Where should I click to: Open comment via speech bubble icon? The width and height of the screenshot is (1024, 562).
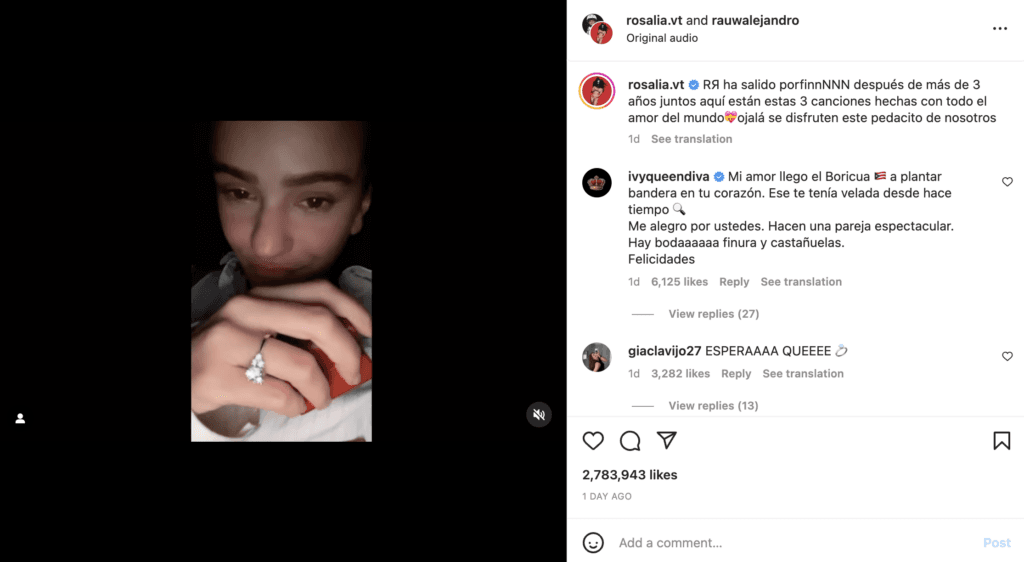[x=630, y=441]
